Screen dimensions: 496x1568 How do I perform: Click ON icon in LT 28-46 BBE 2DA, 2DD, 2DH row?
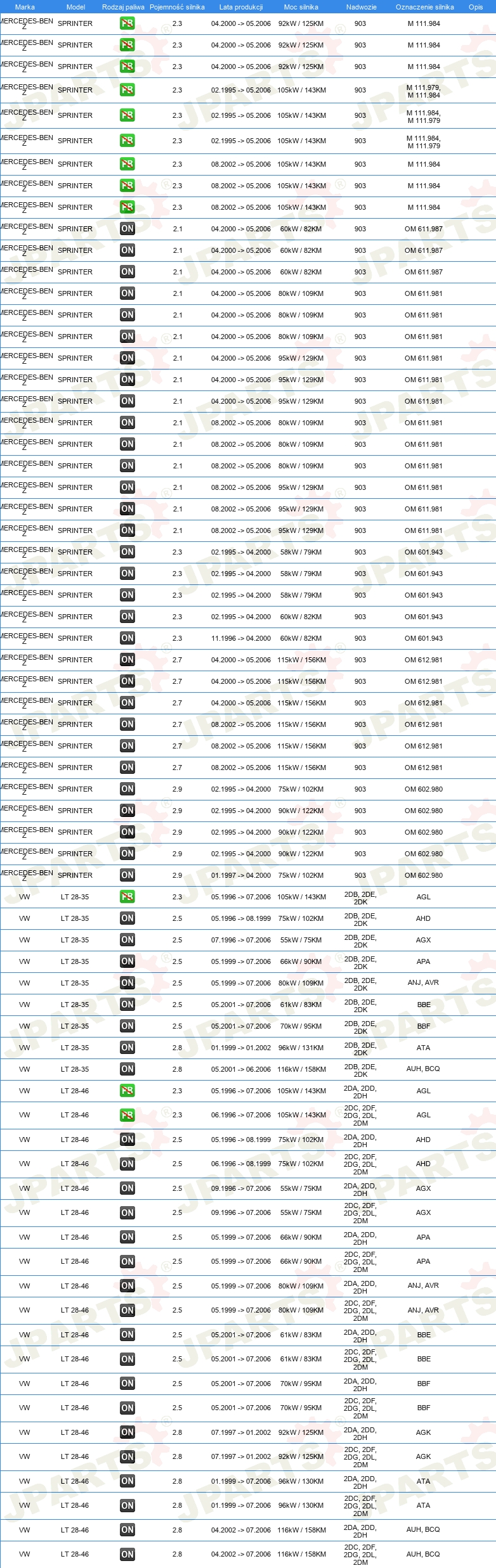click(127, 1335)
